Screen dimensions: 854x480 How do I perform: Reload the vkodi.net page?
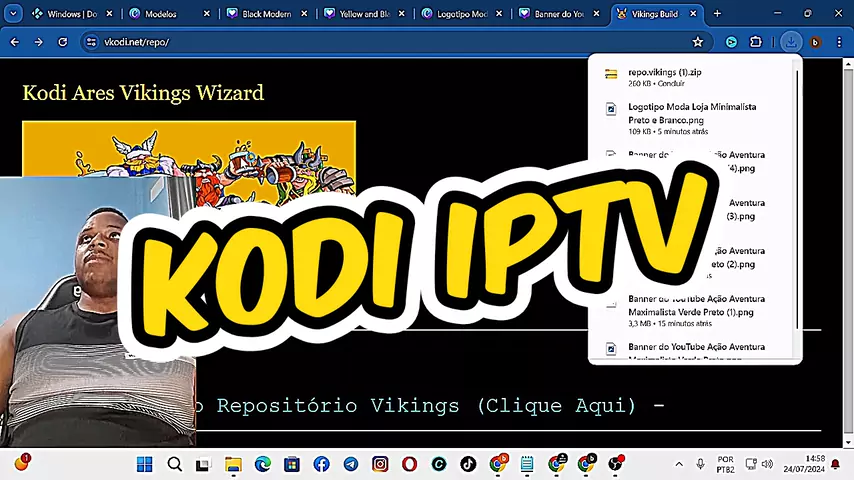click(62, 42)
